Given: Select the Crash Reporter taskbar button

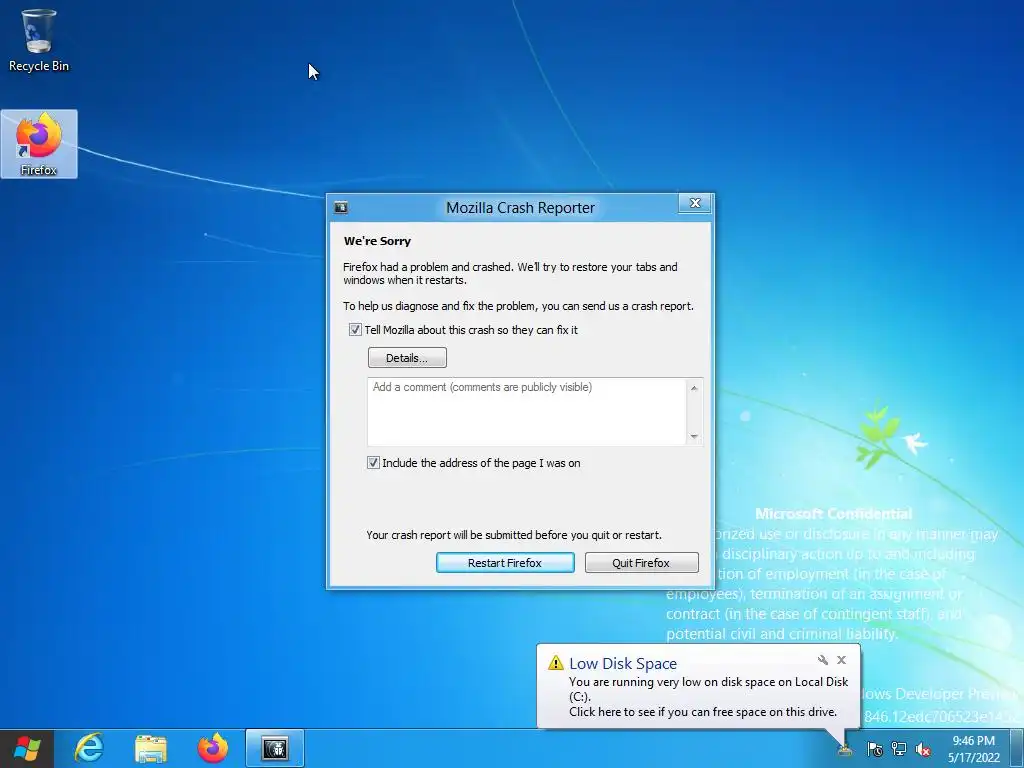Looking at the screenshot, I should click(275, 748).
